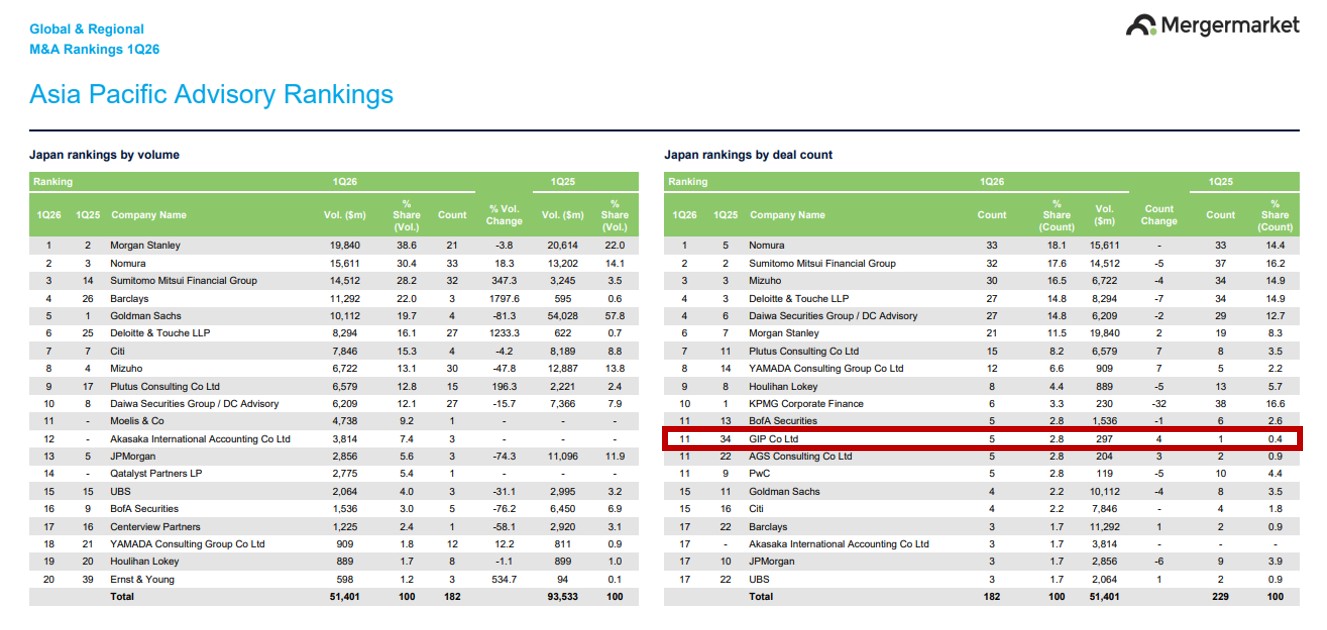This screenshot has height=630, width=1327.
Task: Click Barclays in the volume table
Action: 132,298
